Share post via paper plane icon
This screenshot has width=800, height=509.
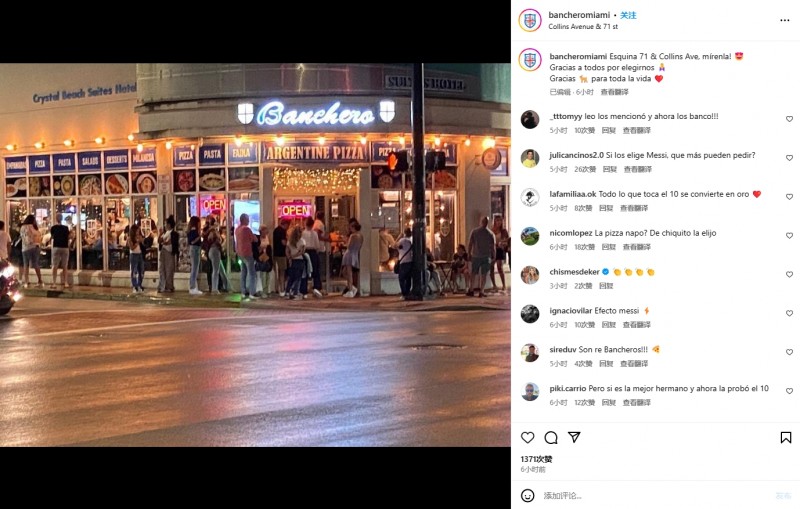click(574, 438)
